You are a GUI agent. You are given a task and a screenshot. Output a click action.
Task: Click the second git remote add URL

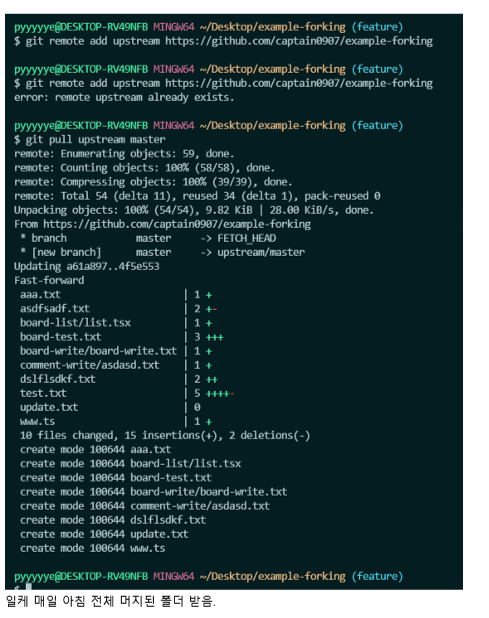pos(299,84)
